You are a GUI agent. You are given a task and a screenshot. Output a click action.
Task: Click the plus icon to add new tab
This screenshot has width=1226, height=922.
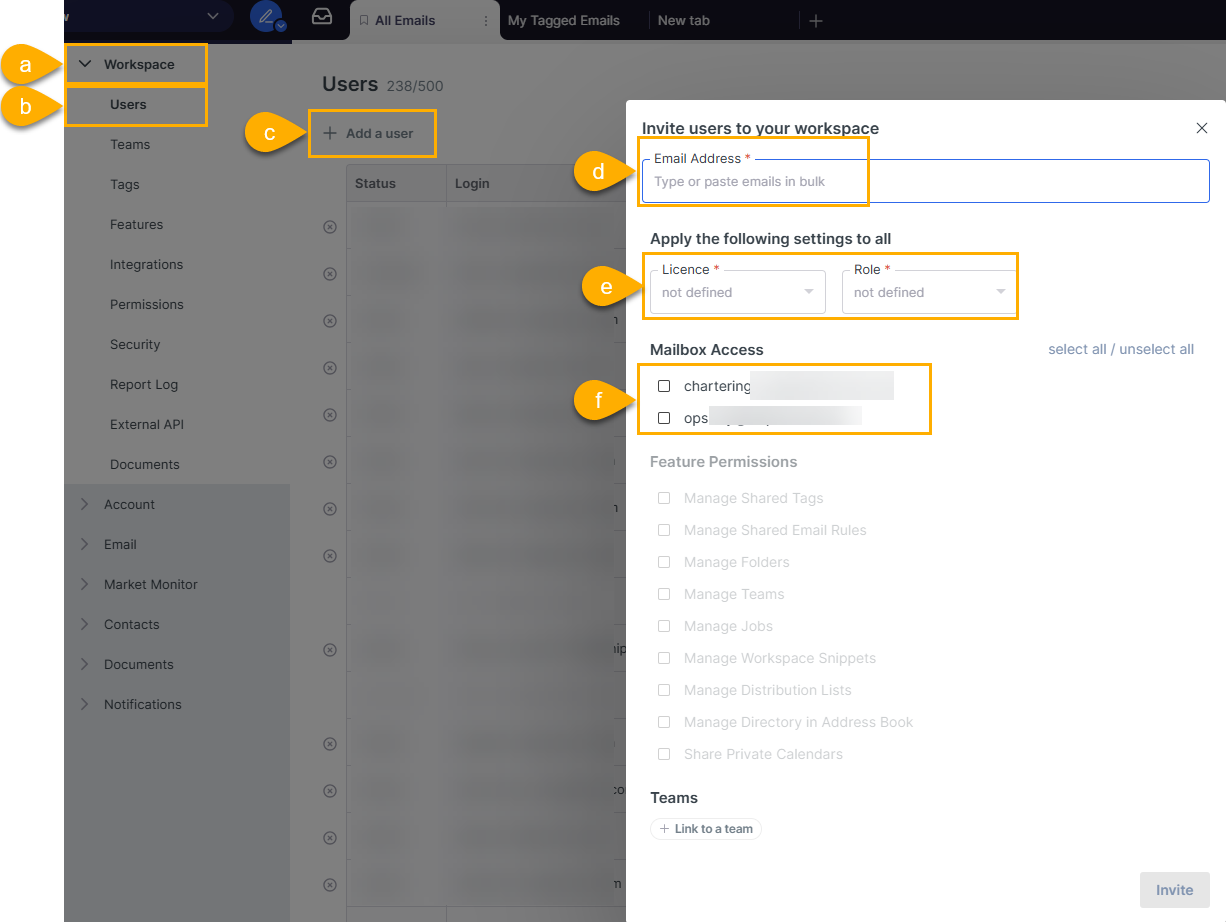coord(816,21)
